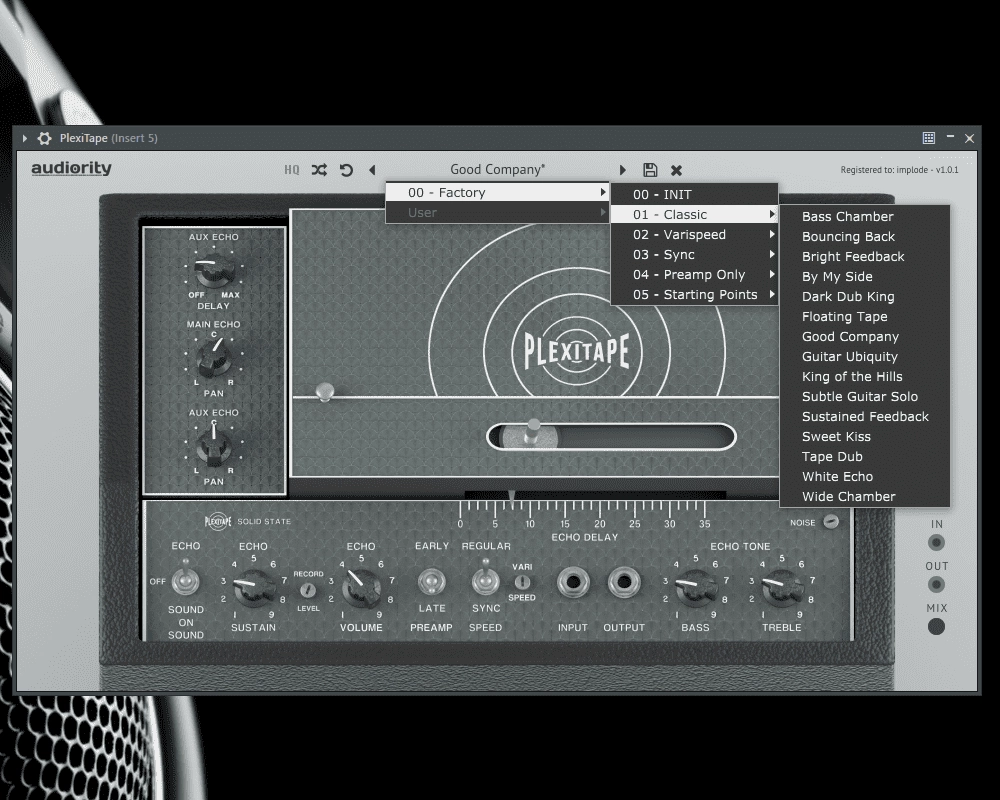The image size is (1000, 800).
Task: Load the Bouncing Back preset
Action: (865, 237)
